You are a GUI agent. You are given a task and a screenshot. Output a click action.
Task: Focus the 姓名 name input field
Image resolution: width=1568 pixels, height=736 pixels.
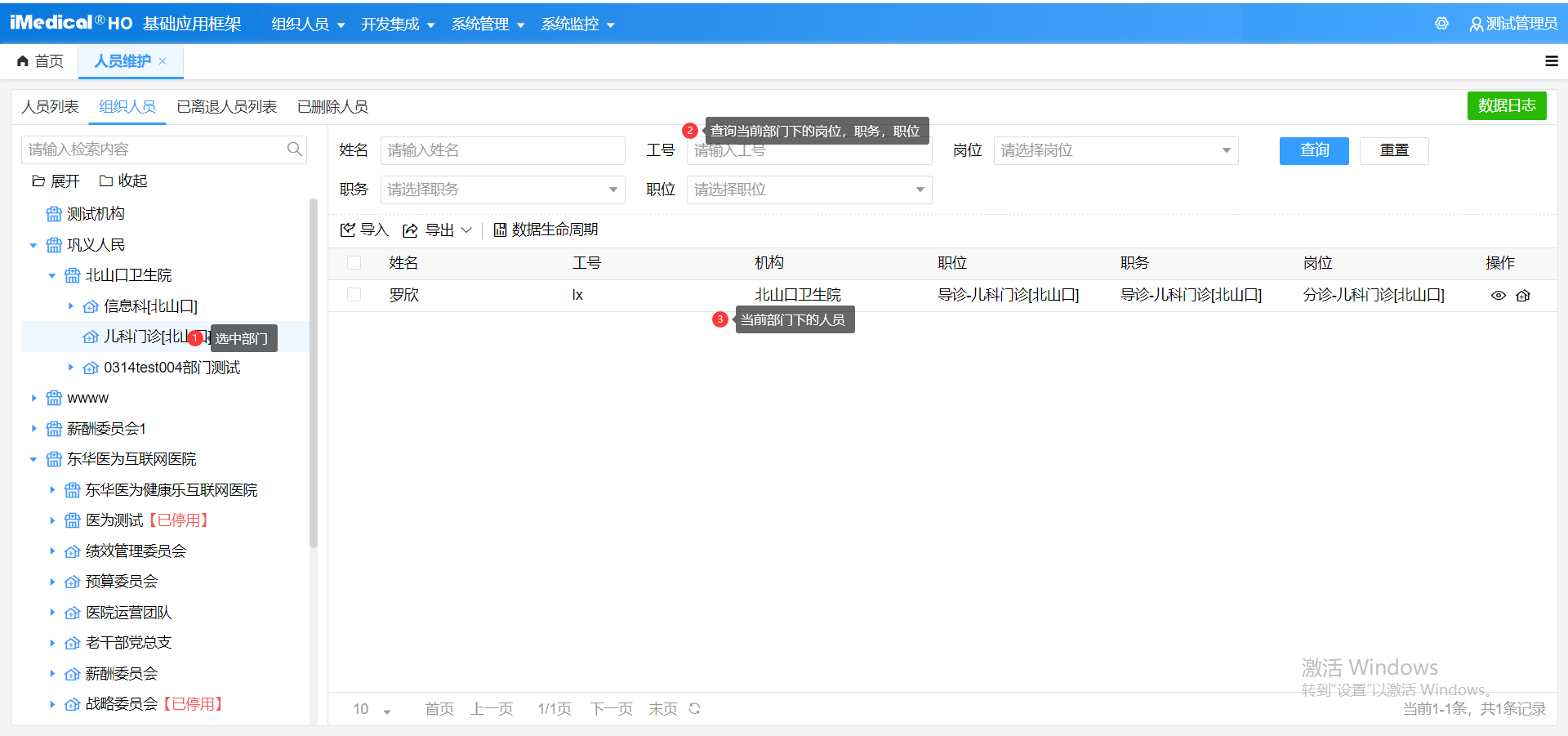pyautogui.click(x=502, y=150)
